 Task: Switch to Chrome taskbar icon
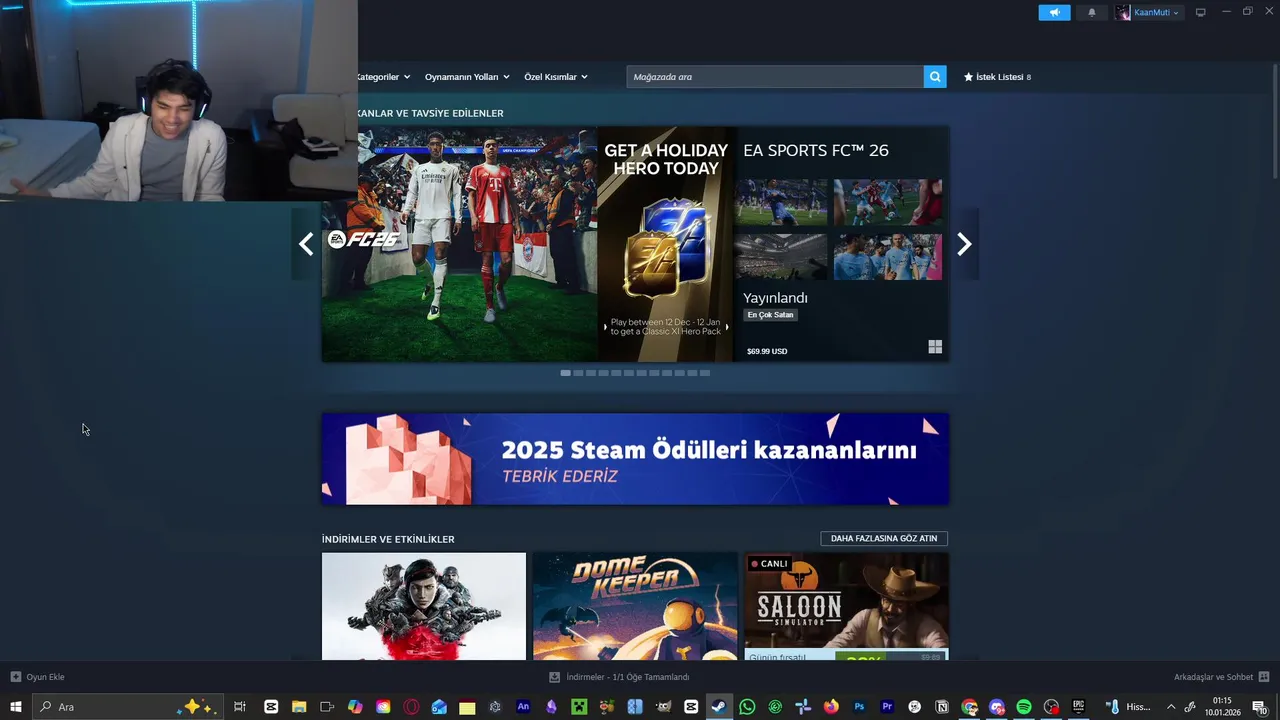click(970, 707)
